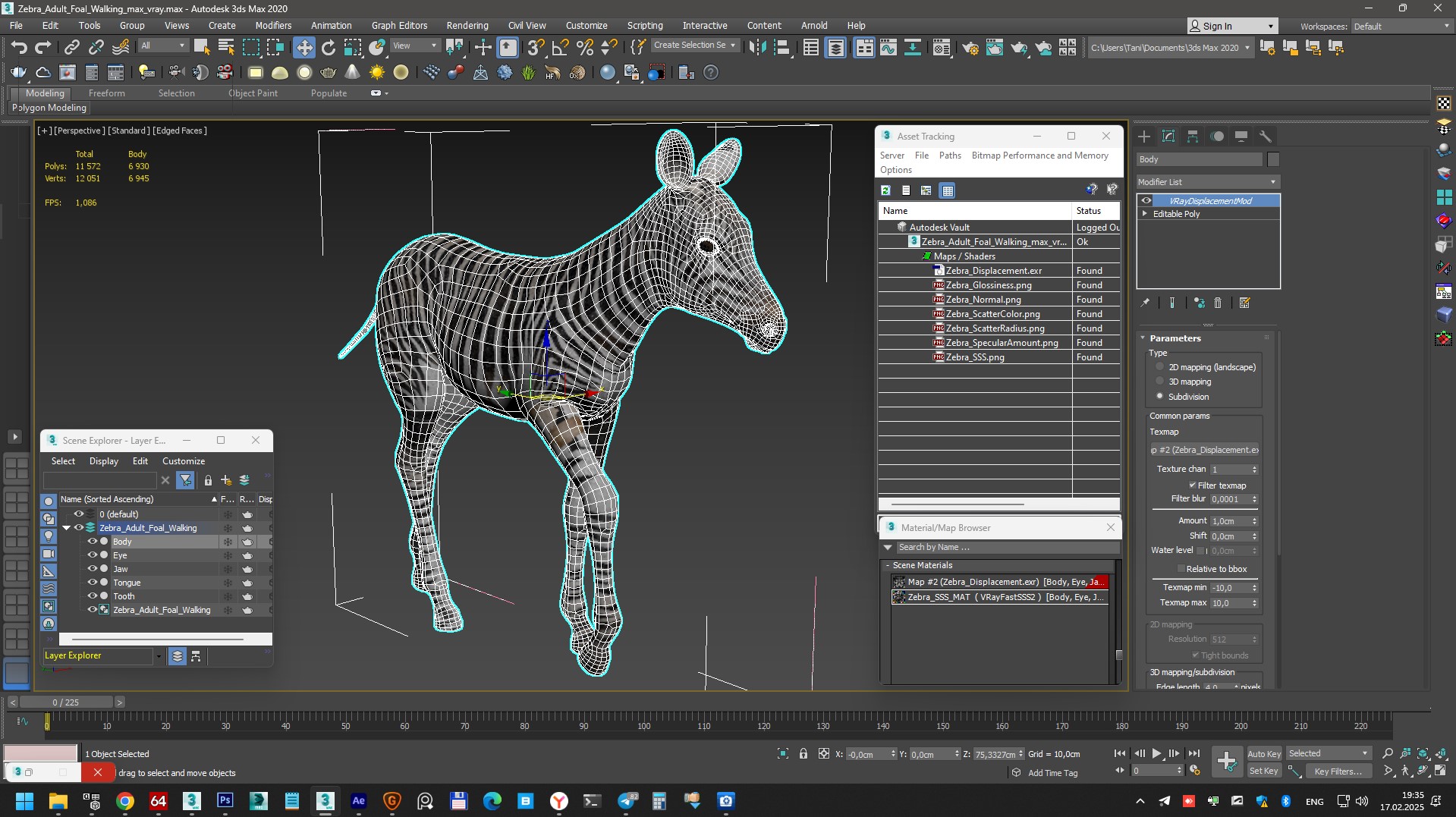Click the Sun positioner light icon

376,73
